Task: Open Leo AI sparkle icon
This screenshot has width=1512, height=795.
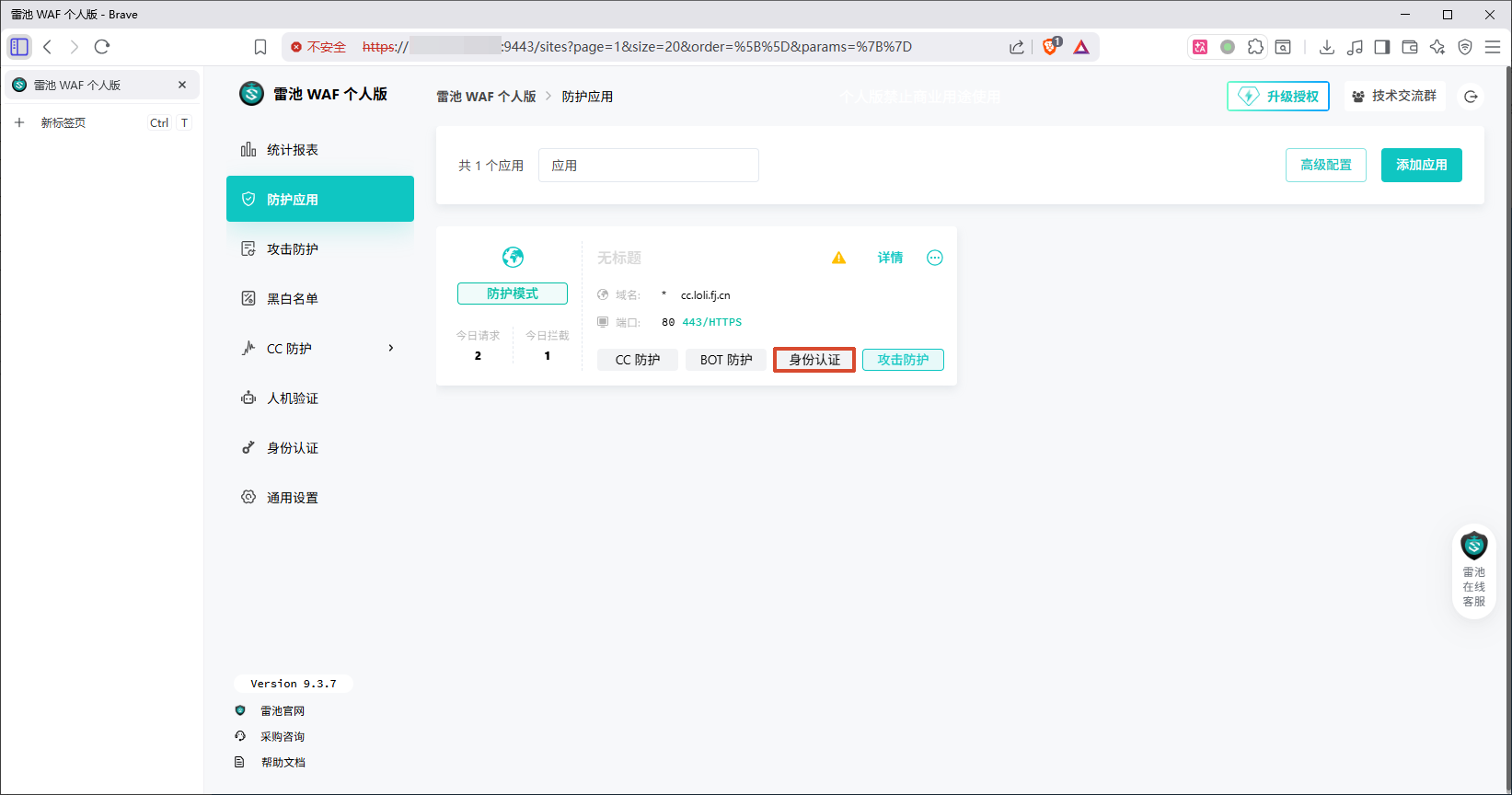Action: [1437, 47]
